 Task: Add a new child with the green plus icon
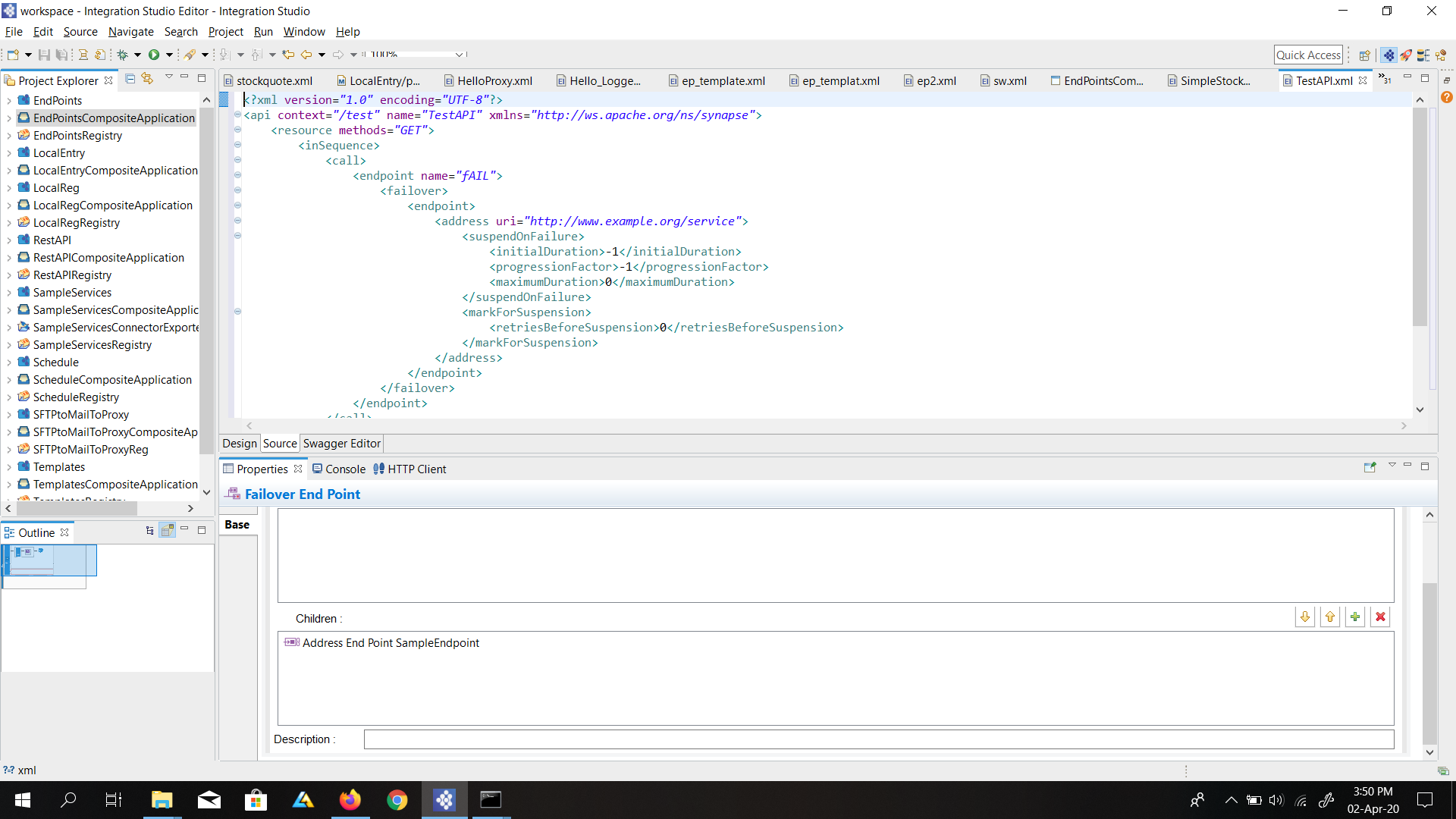point(1355,617)
